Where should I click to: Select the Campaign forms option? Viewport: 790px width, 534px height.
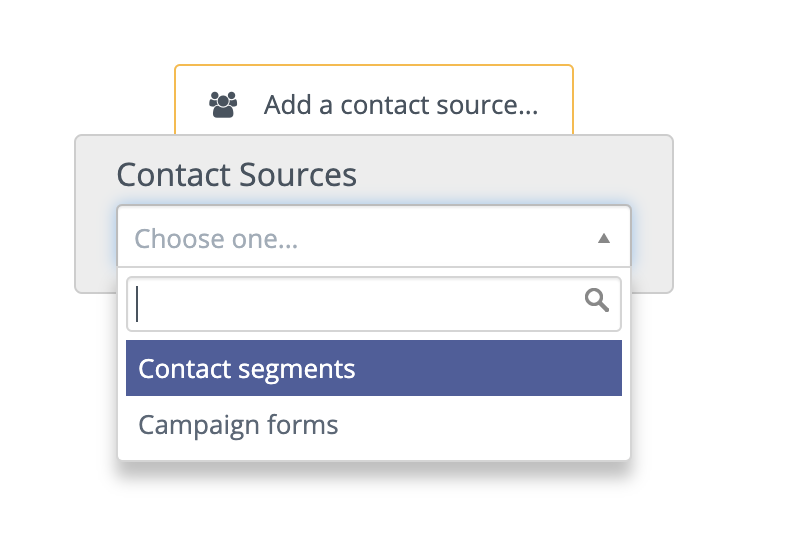point(374,425)
